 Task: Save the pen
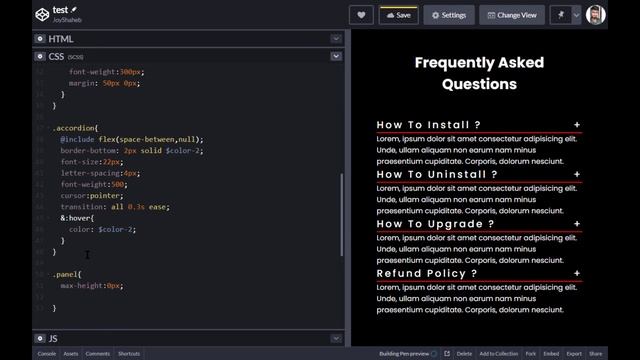click(398, 15)
